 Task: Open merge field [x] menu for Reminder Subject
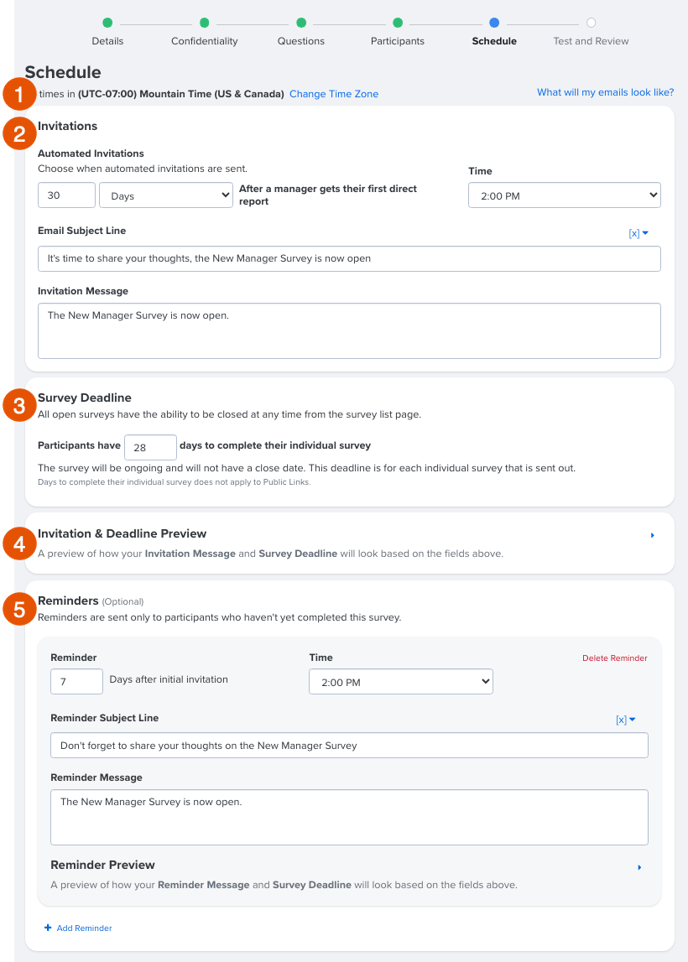tap(626, 719)
